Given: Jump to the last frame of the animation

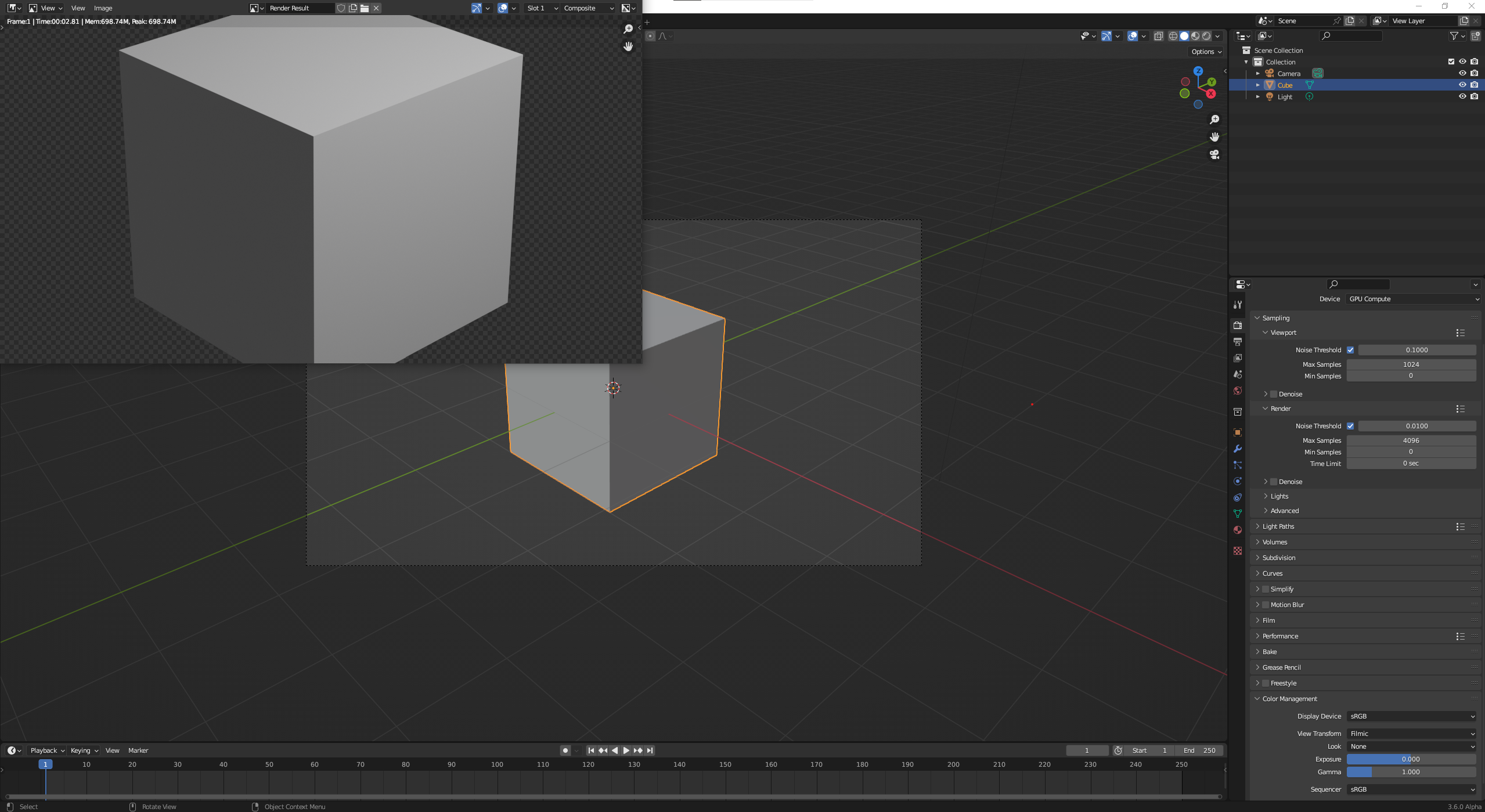Looking at the screenshot, I should (650, 750).
